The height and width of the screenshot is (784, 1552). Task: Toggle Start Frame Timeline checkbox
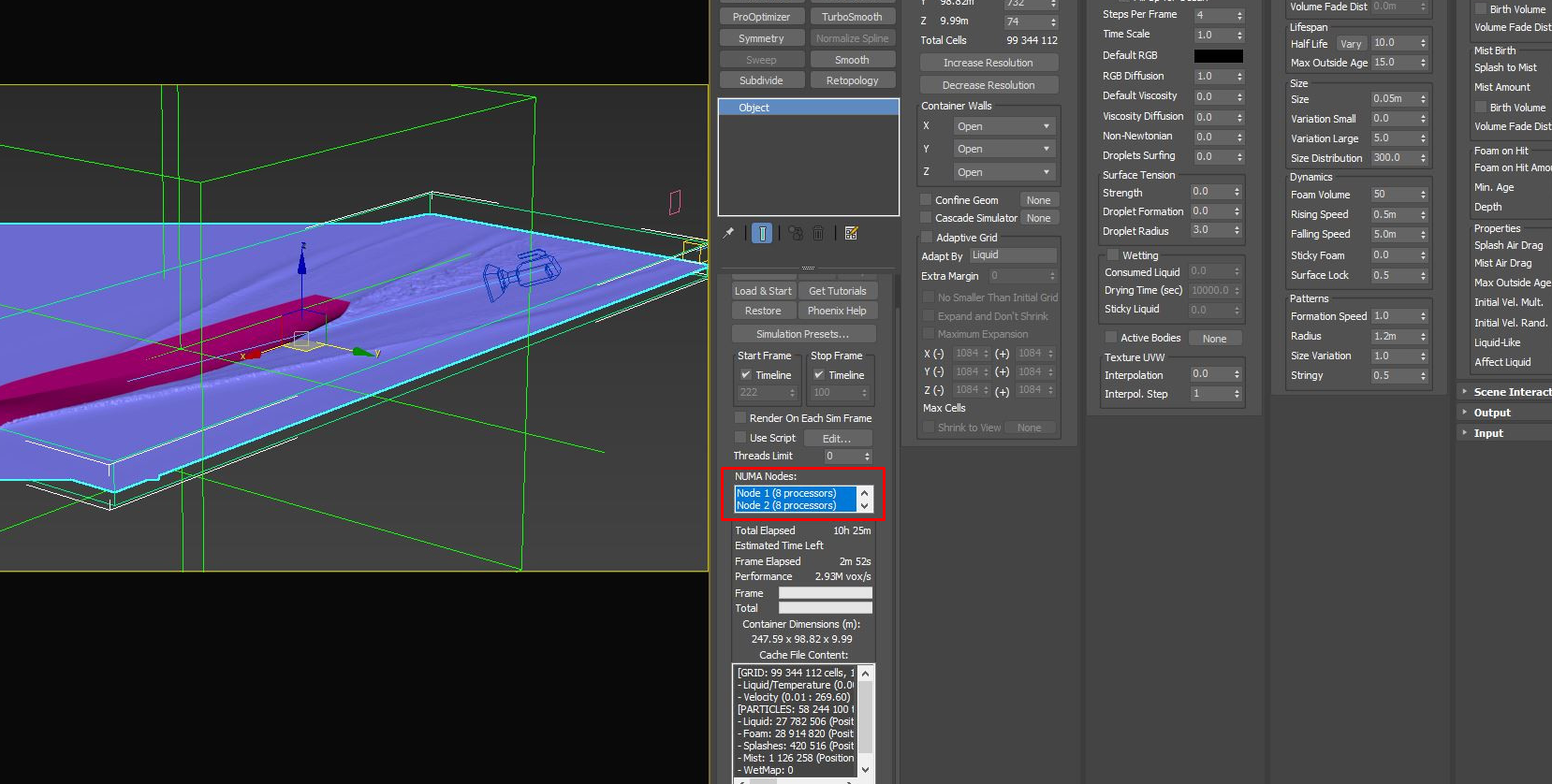pos(746,374)
